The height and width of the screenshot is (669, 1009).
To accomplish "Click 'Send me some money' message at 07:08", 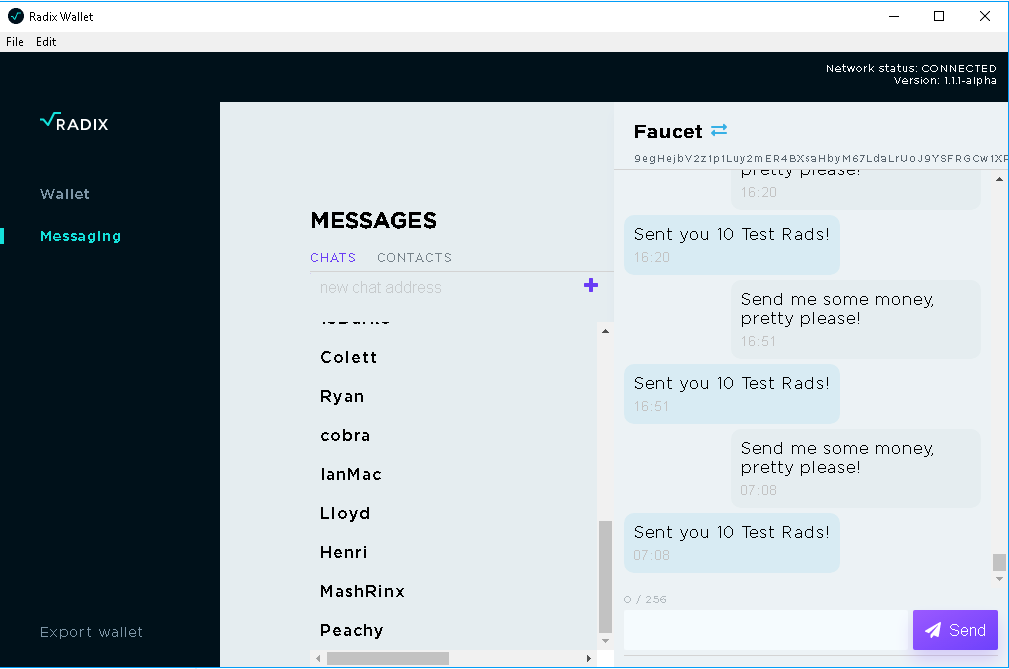I will [856, 468].
